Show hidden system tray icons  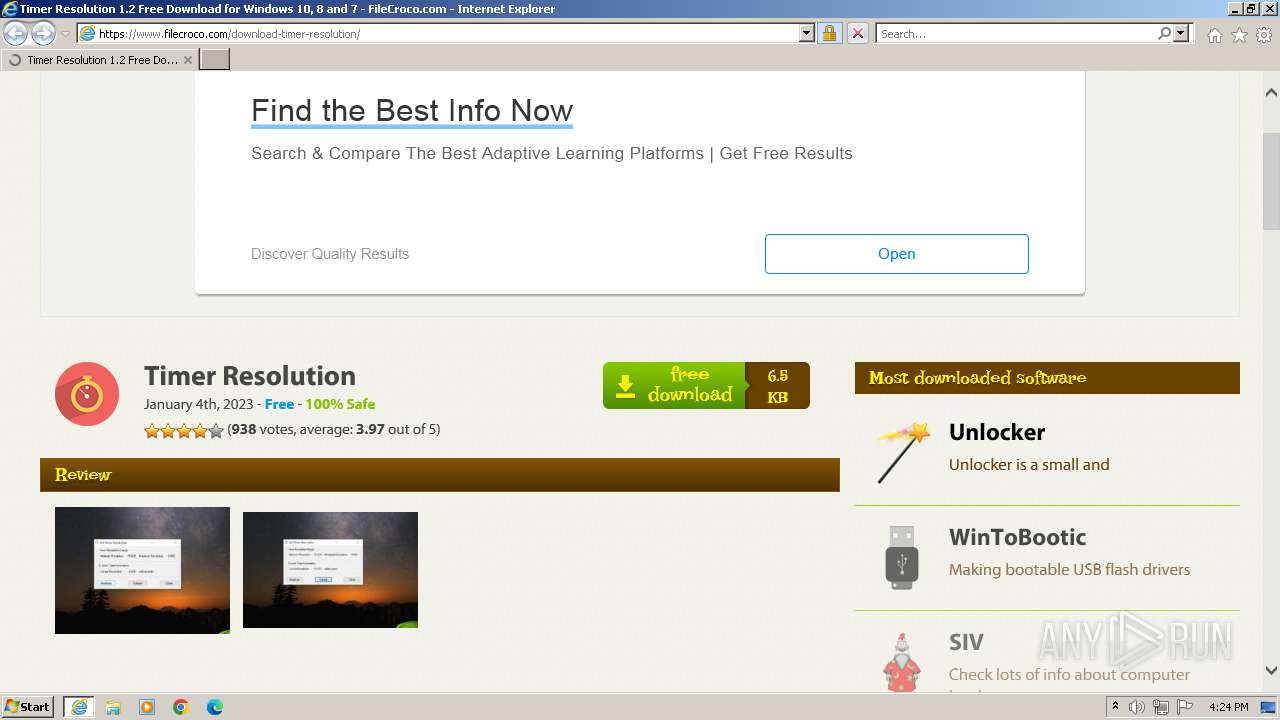[x=1116, y=707]
